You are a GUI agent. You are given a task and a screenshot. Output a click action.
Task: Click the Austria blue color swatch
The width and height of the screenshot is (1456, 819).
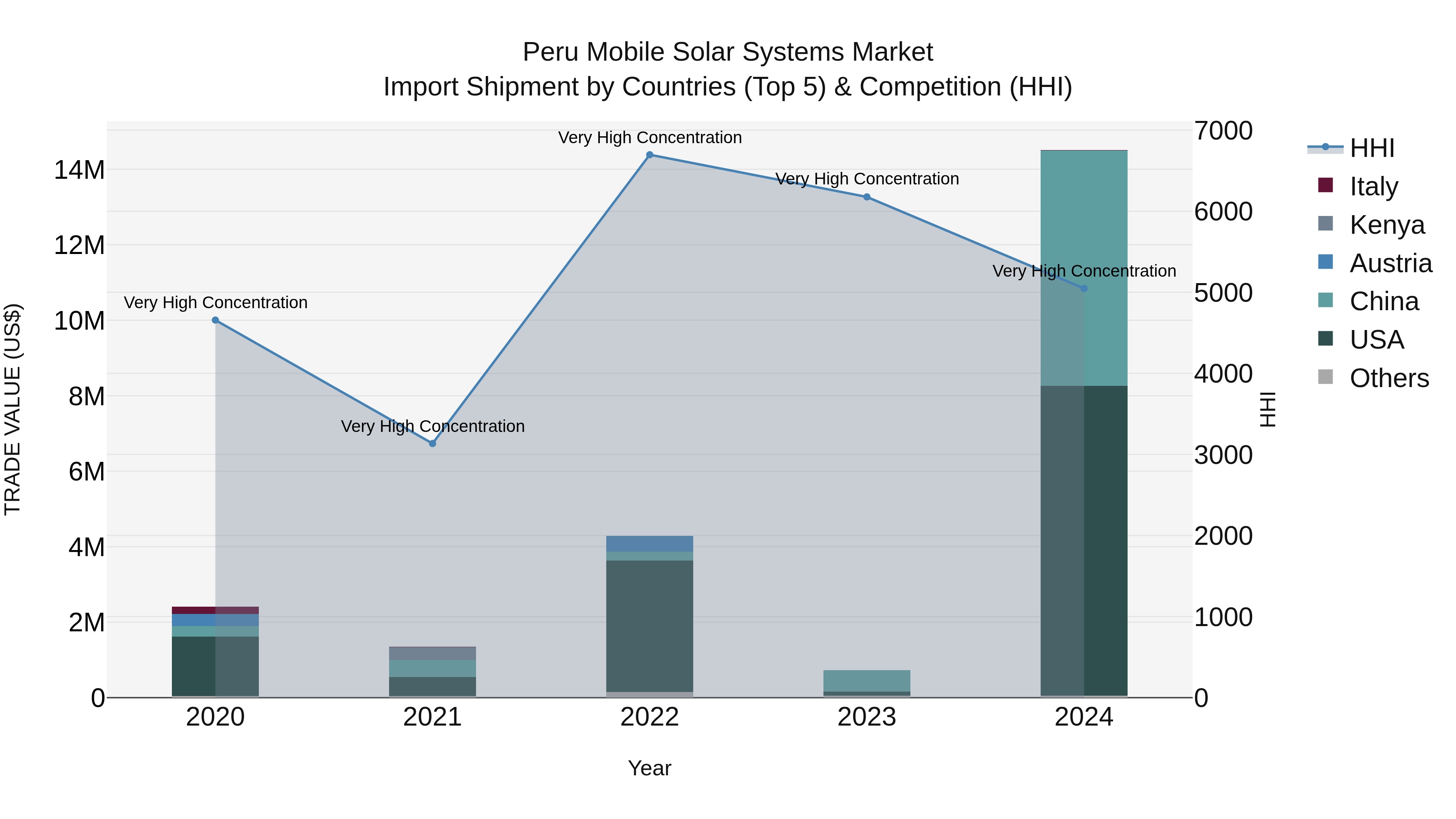click(1325, 262)
